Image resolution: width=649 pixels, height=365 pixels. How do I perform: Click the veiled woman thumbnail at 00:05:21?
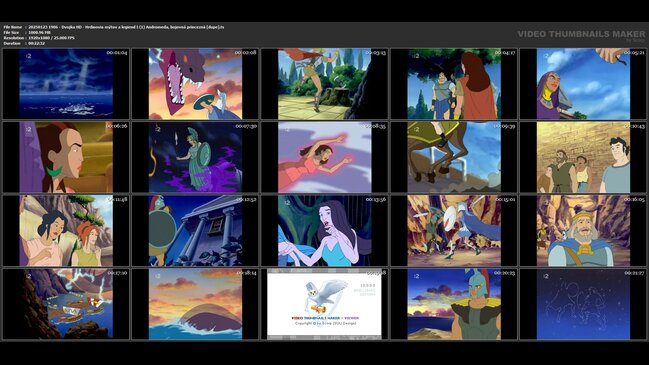click(x=583, y=84)
